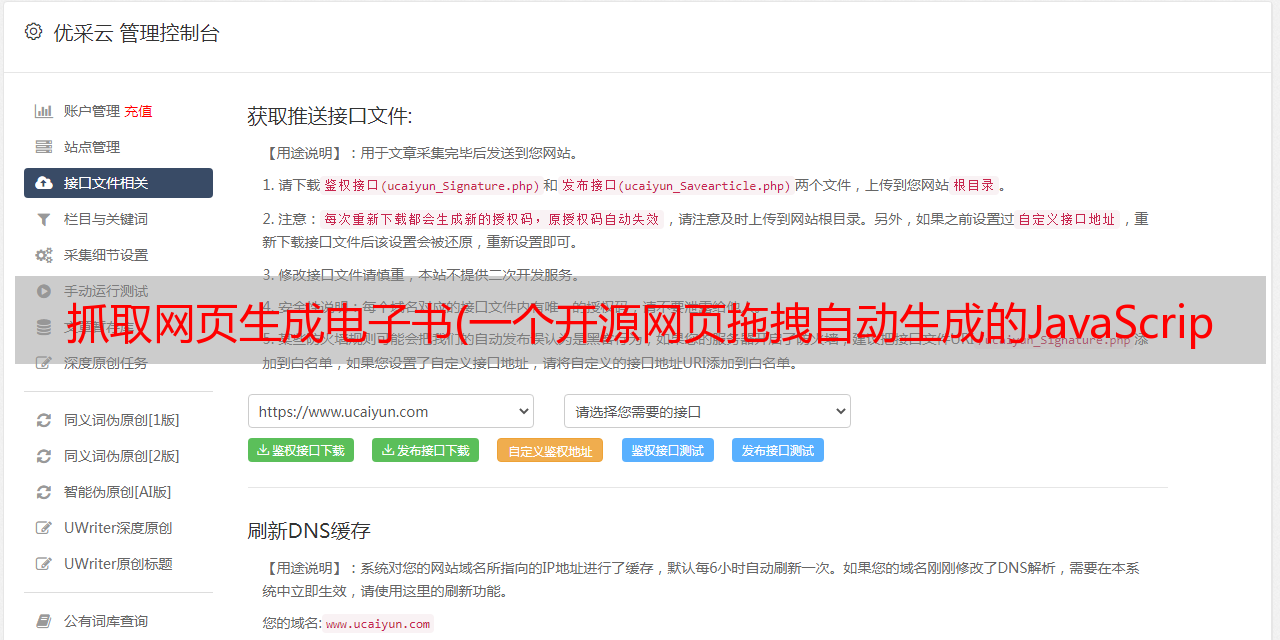Click the orange 自定义鉴权地址 button
The width and height of the screenshot is (1280, 640).
pyautogui.click(x=550, y=450)
